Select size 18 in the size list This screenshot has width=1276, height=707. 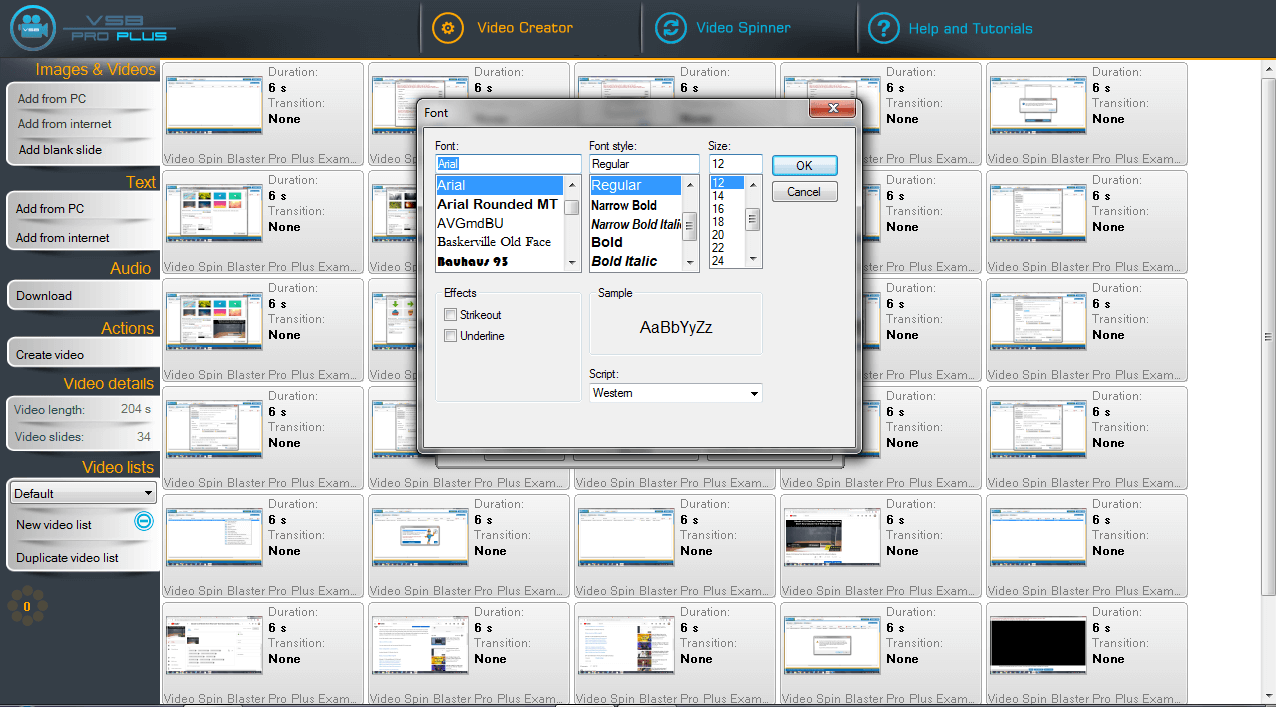(x=727, y=222)
